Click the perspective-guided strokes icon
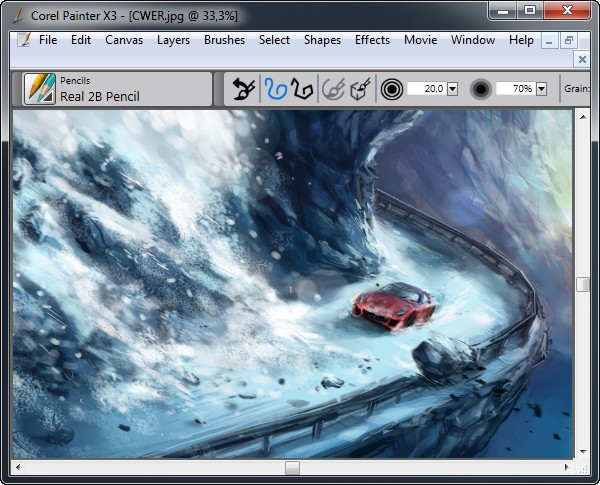Viewport: 600px width, 485px height. pyautogui.click(x=360, y=89)
